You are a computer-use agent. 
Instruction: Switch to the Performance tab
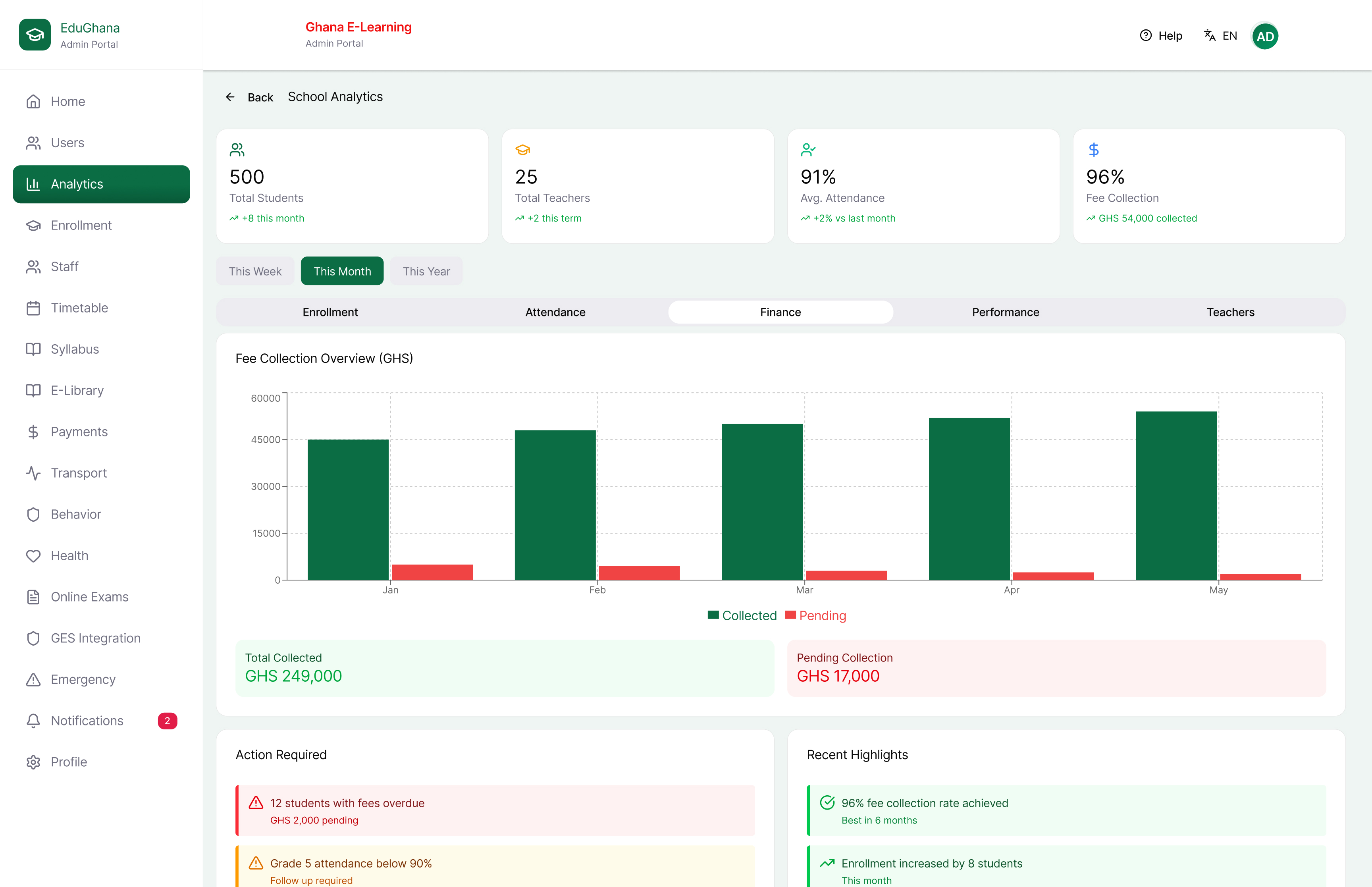pyautogui.click(x=1006, y=312)
